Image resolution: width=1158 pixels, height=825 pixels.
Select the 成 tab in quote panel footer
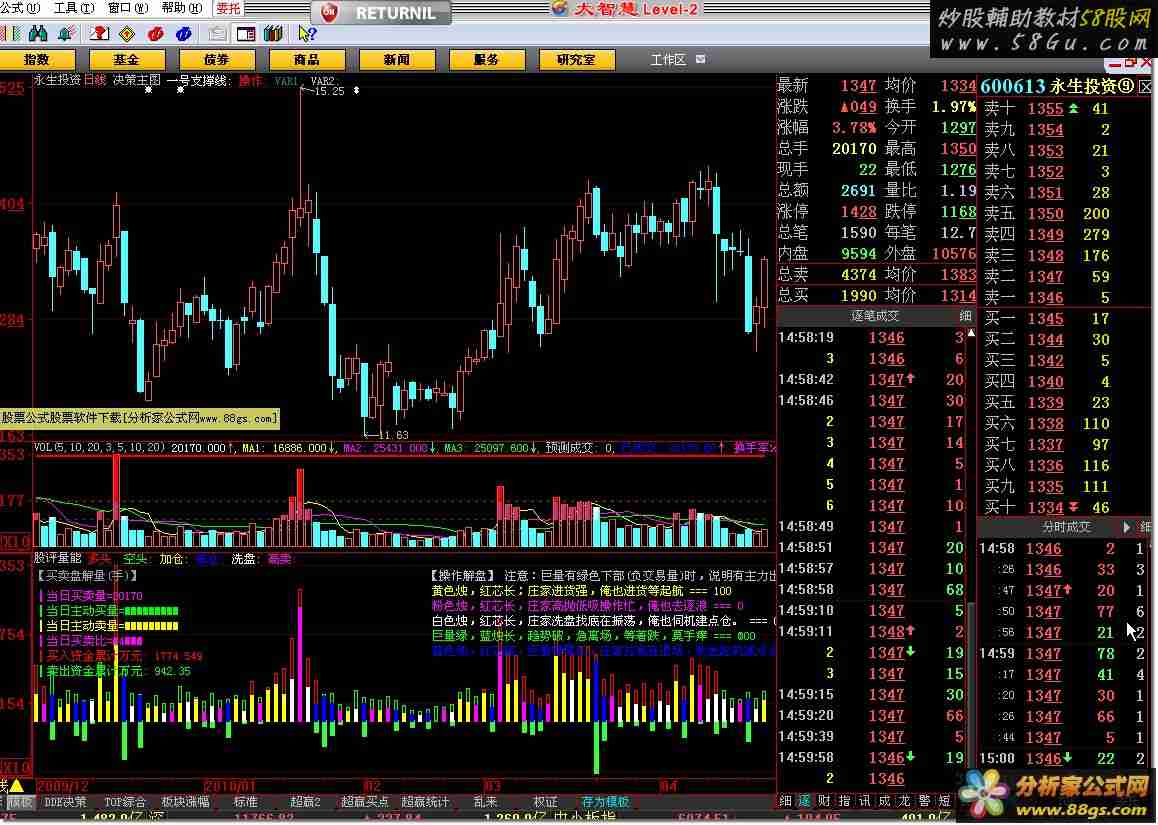884,801
